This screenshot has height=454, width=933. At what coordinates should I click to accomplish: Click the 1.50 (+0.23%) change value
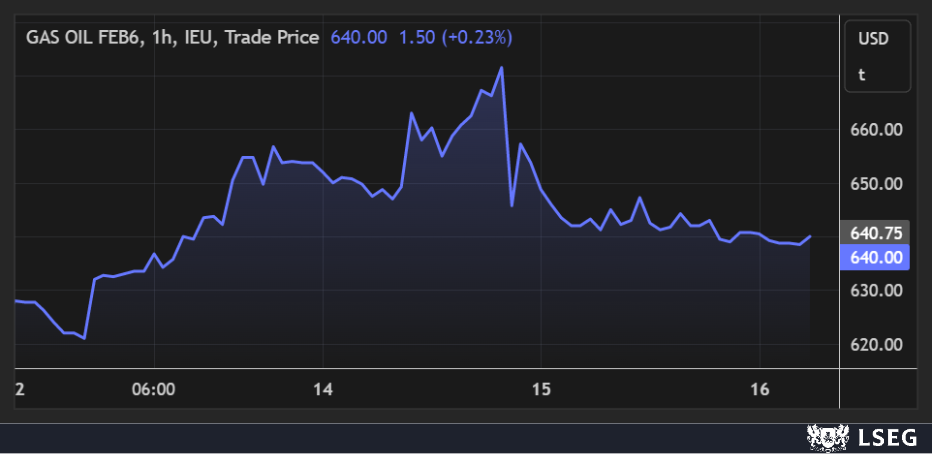click(455, 37)
